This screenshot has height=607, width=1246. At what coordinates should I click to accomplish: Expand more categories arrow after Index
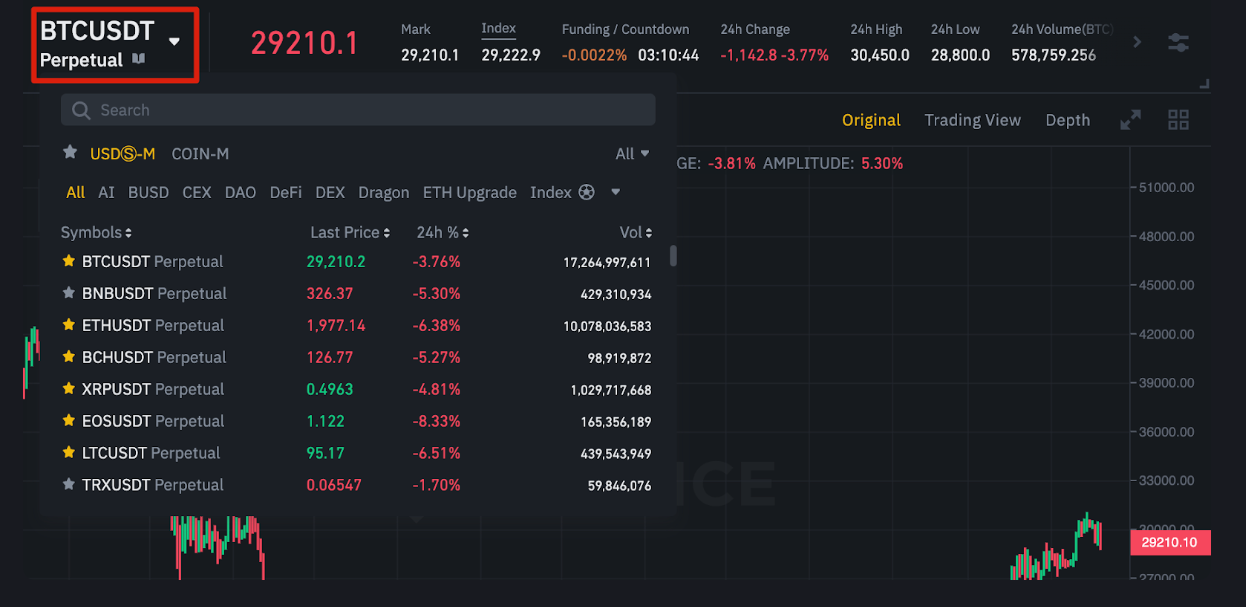(616, 192)
